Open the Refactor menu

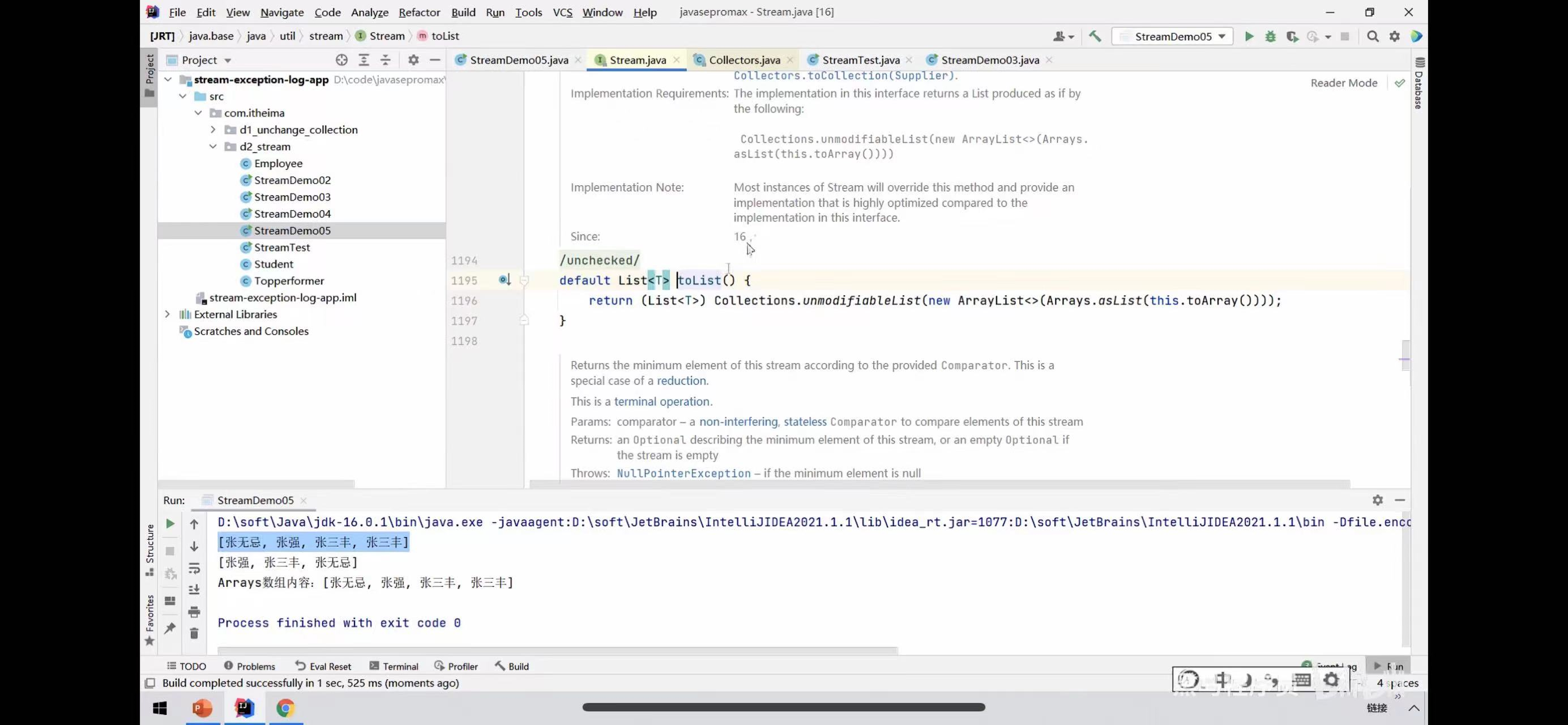tap(419, 12)
